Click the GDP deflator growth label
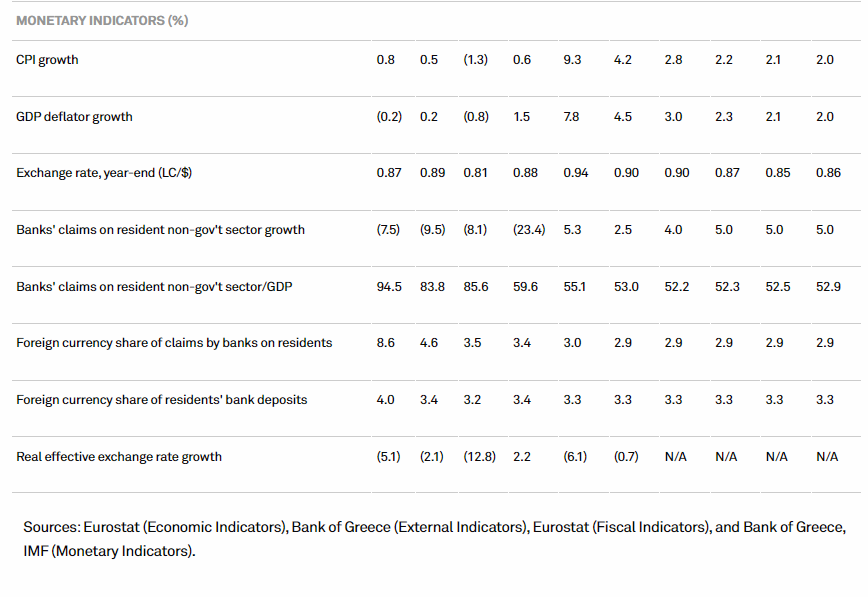 74,117
